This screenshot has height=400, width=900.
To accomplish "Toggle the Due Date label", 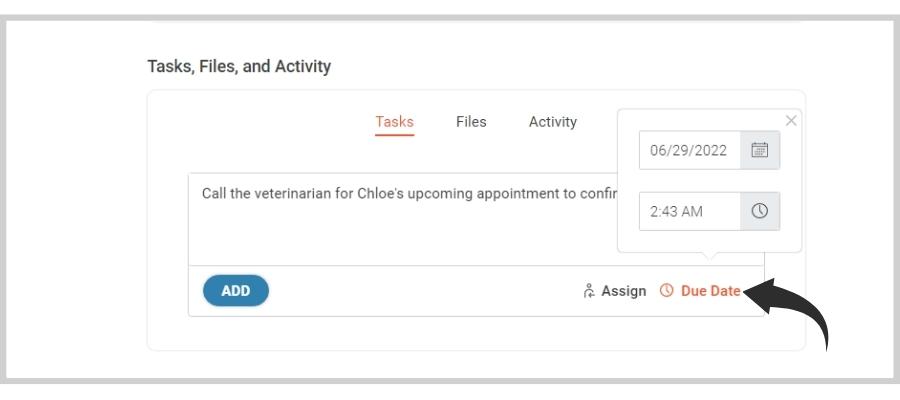I will coord(711,291).
